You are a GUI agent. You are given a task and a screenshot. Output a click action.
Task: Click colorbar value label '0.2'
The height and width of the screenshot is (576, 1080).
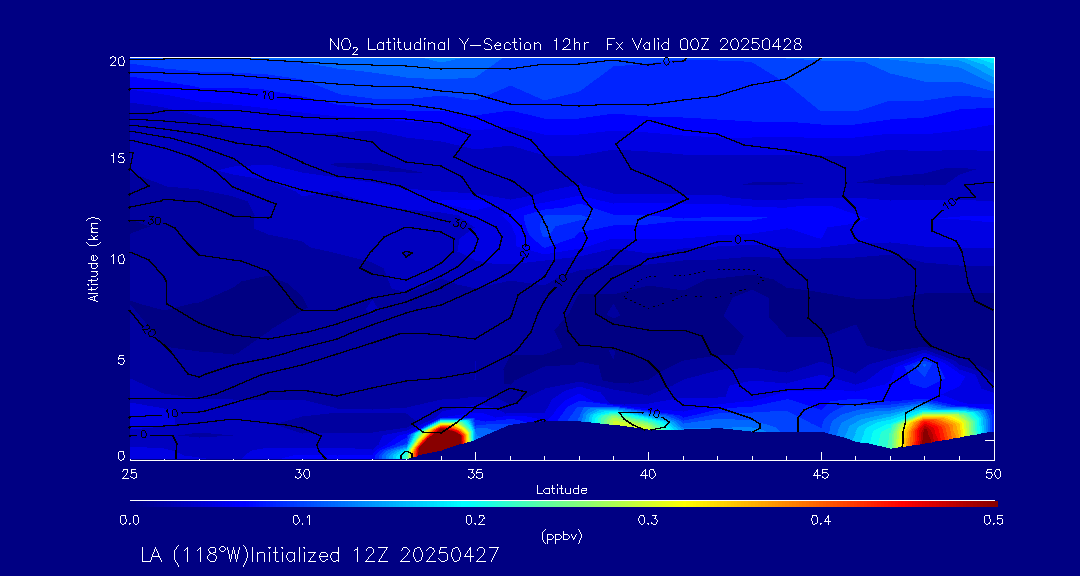coord(475,521)
